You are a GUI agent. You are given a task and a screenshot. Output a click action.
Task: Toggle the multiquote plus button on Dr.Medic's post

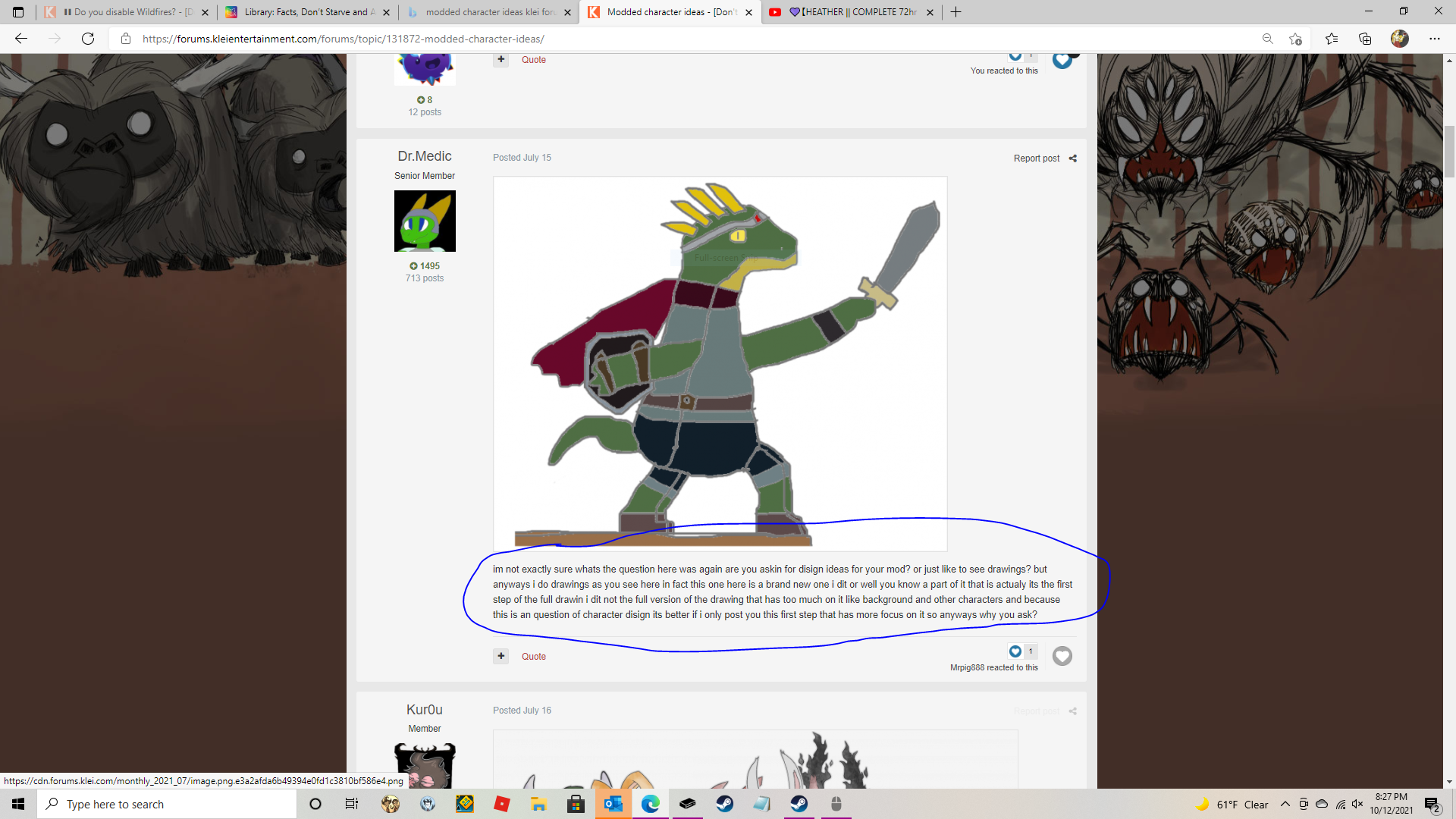point(500,656)
